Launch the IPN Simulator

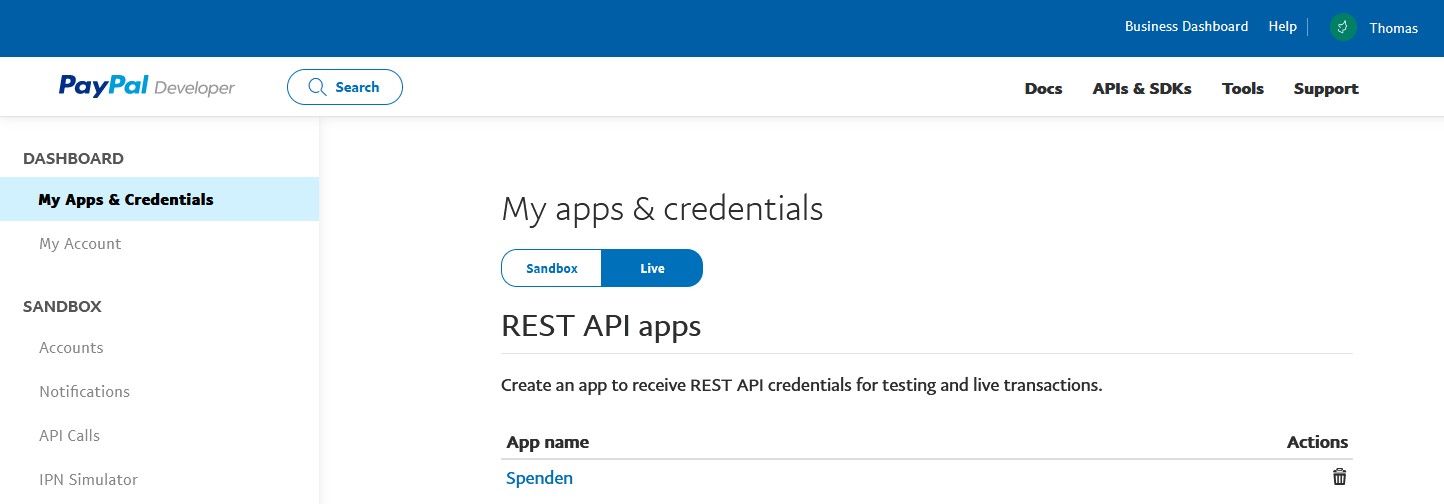pos(88,479)
